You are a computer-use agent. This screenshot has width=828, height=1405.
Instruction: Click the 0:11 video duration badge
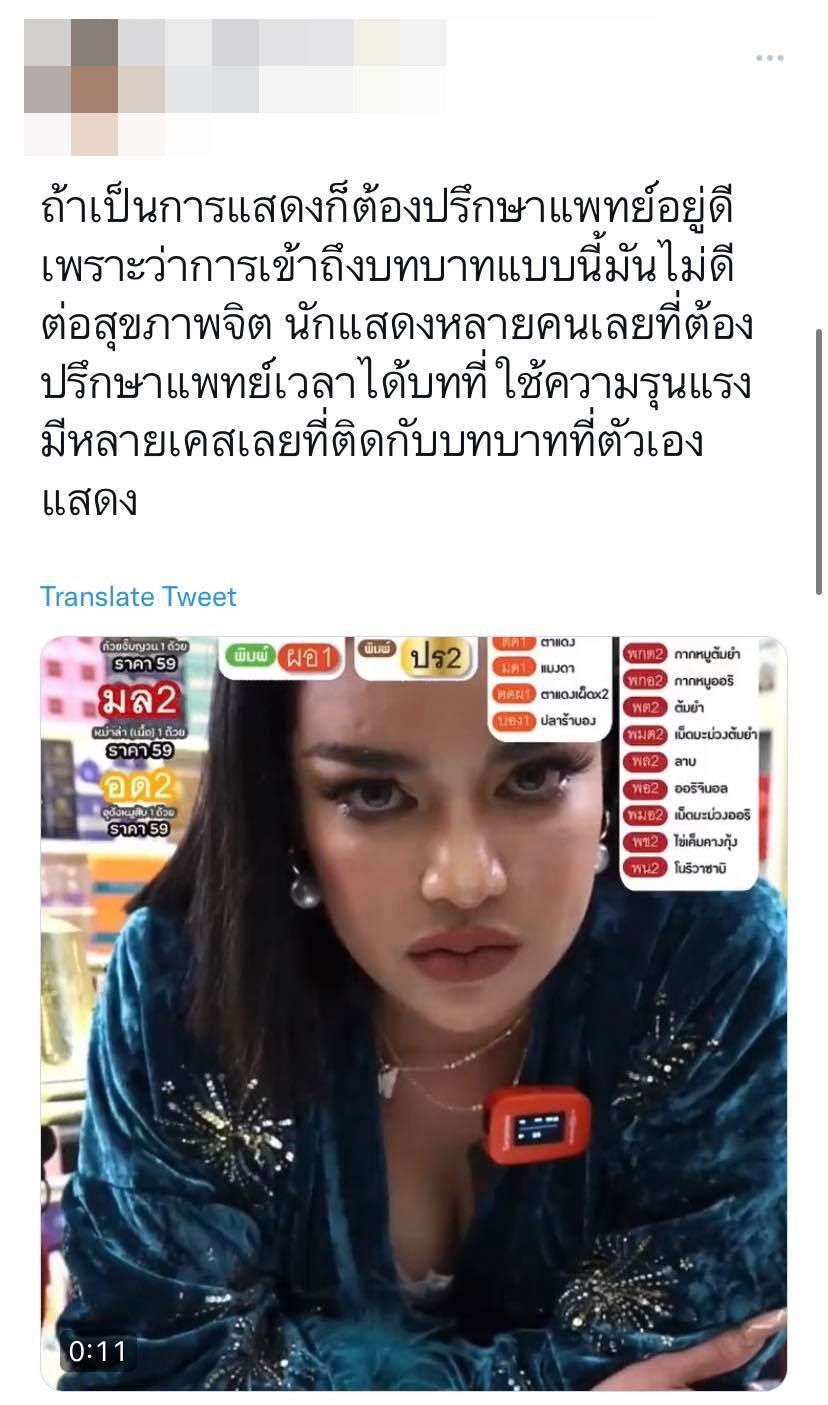pyautogui.click(x=97, y=1351)
